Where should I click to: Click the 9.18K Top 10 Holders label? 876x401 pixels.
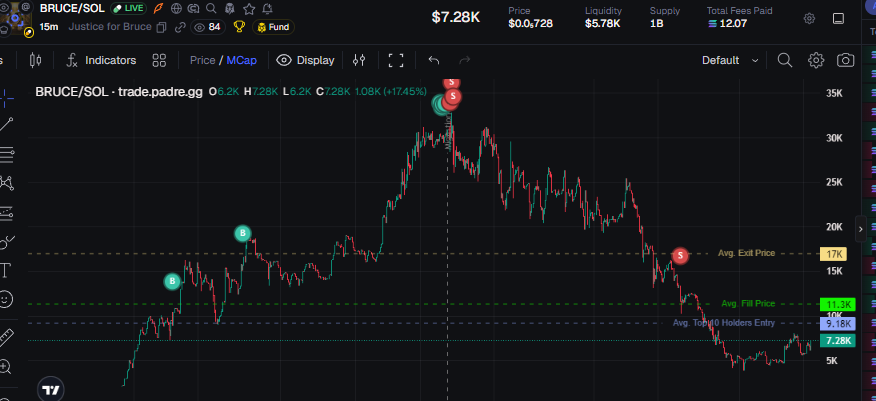(837, 324)
